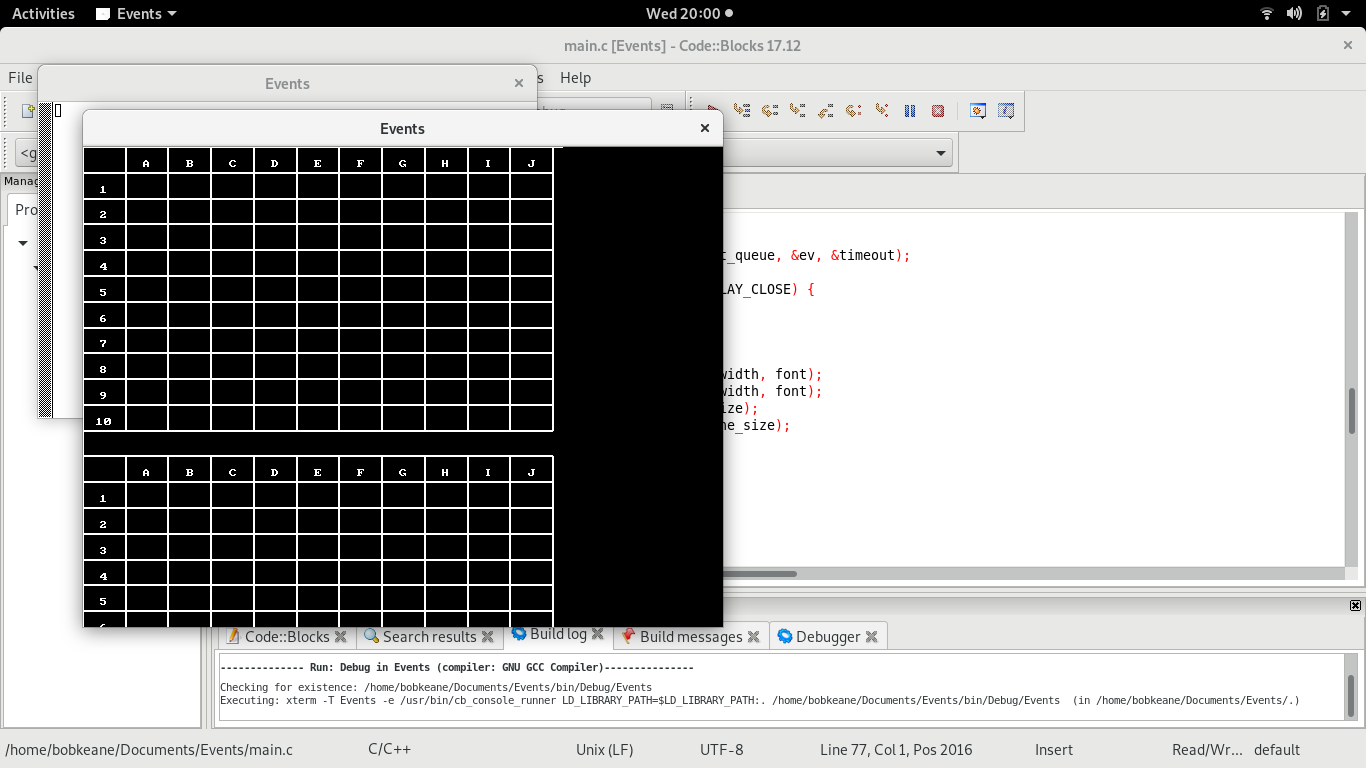Click cell A1 in the top grid
Screen dimensions: 1366x768
(x=147, y=187)
